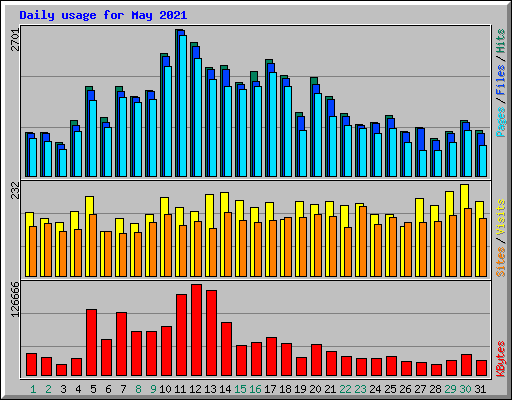Click day 2 on the x-axis
Image resolution: width=512 pixels, height=400 pixels.
click(48, 389)
